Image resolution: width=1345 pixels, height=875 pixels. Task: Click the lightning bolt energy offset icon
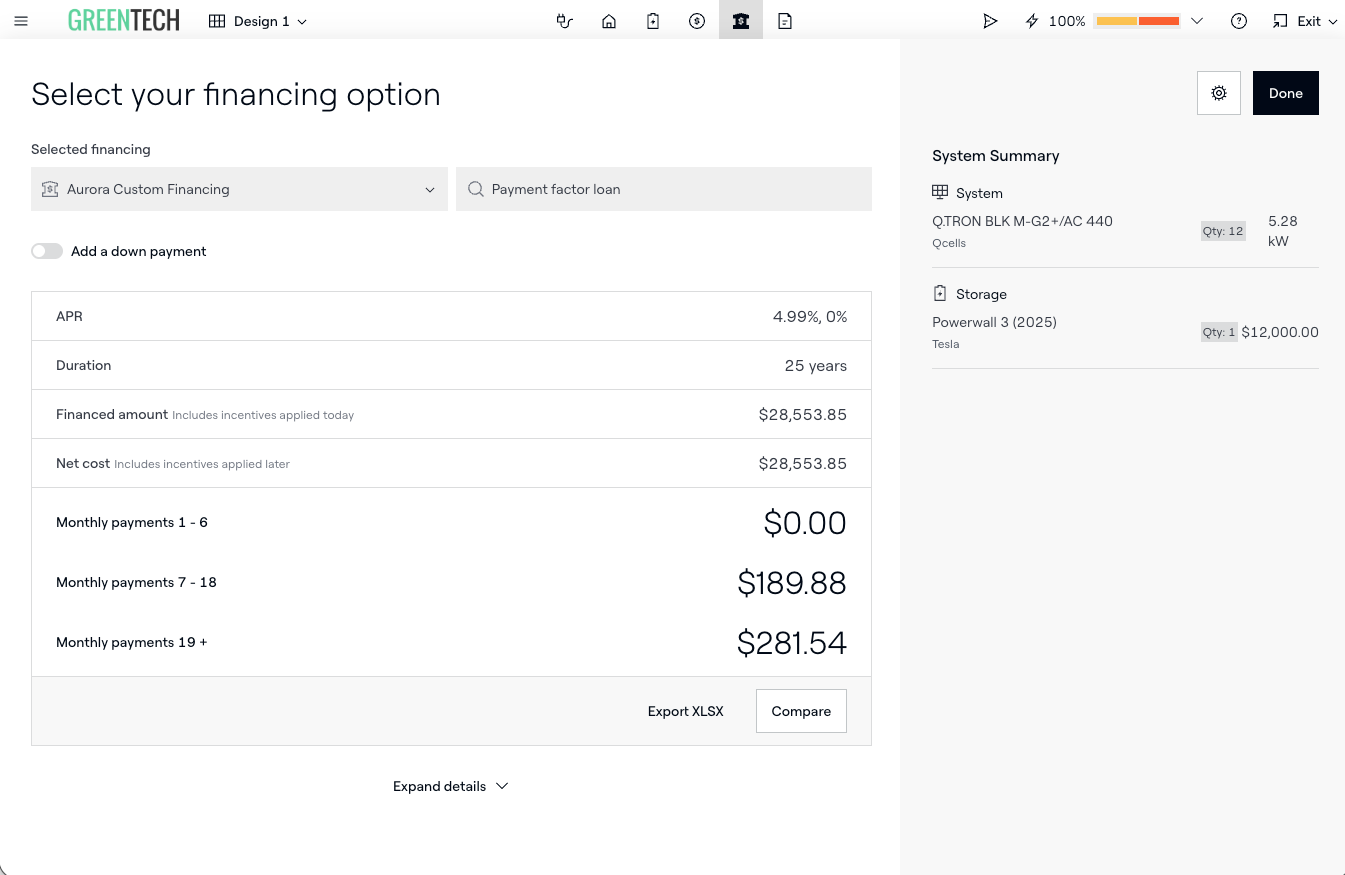click(1032, 21)
